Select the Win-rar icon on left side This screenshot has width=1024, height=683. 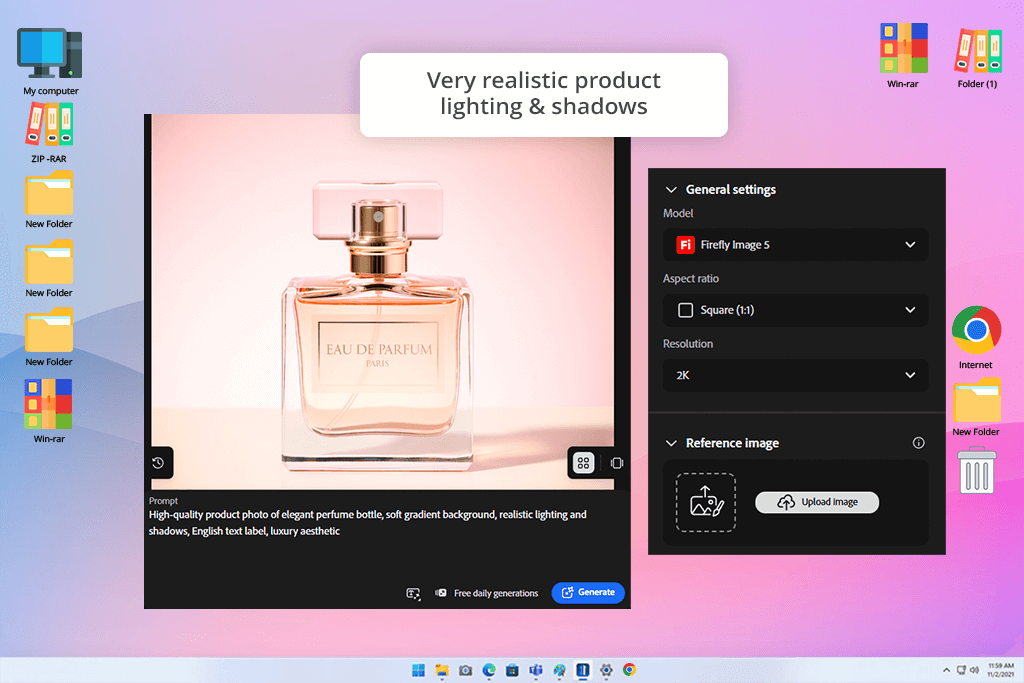49,411
